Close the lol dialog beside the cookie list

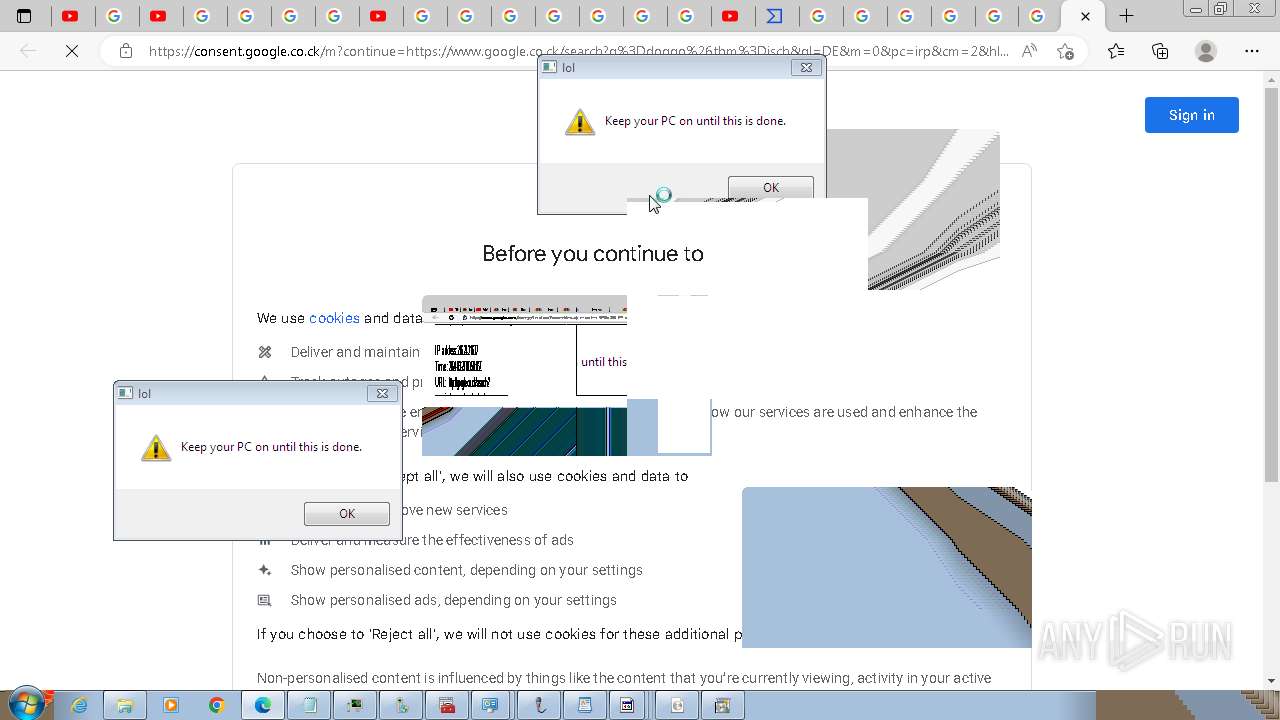[x=382, y=393]
